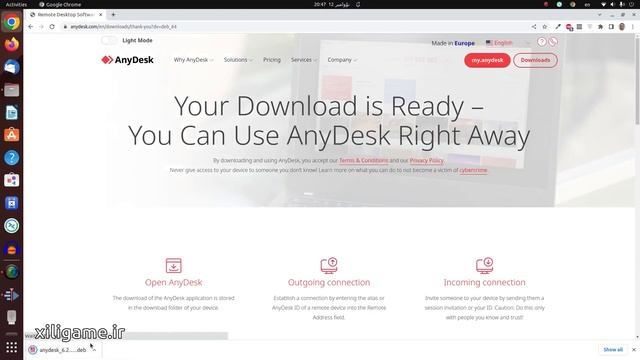Open Activities overview

pos(16,4)
